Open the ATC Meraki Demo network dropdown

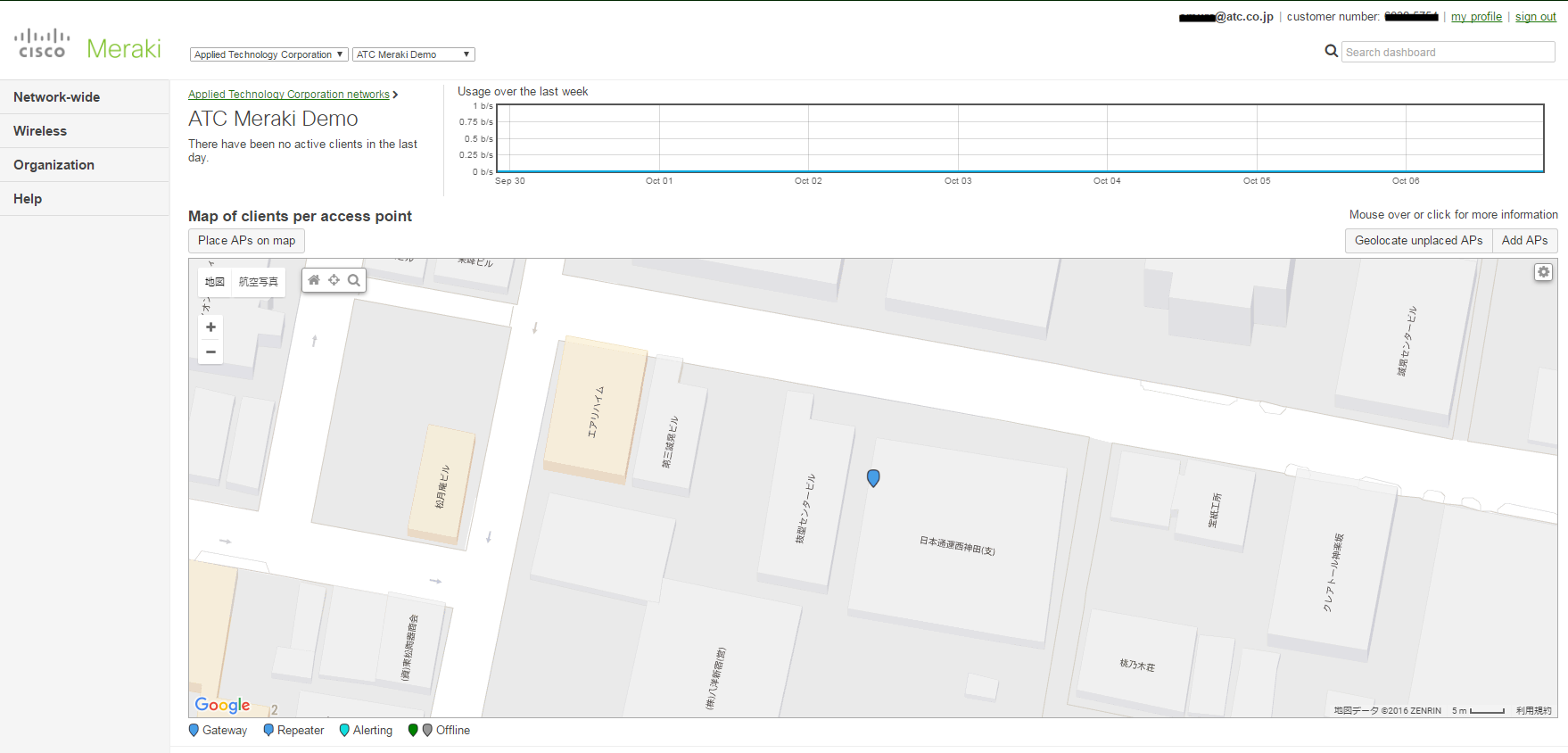pyautogui.click(x=413, y=54)
